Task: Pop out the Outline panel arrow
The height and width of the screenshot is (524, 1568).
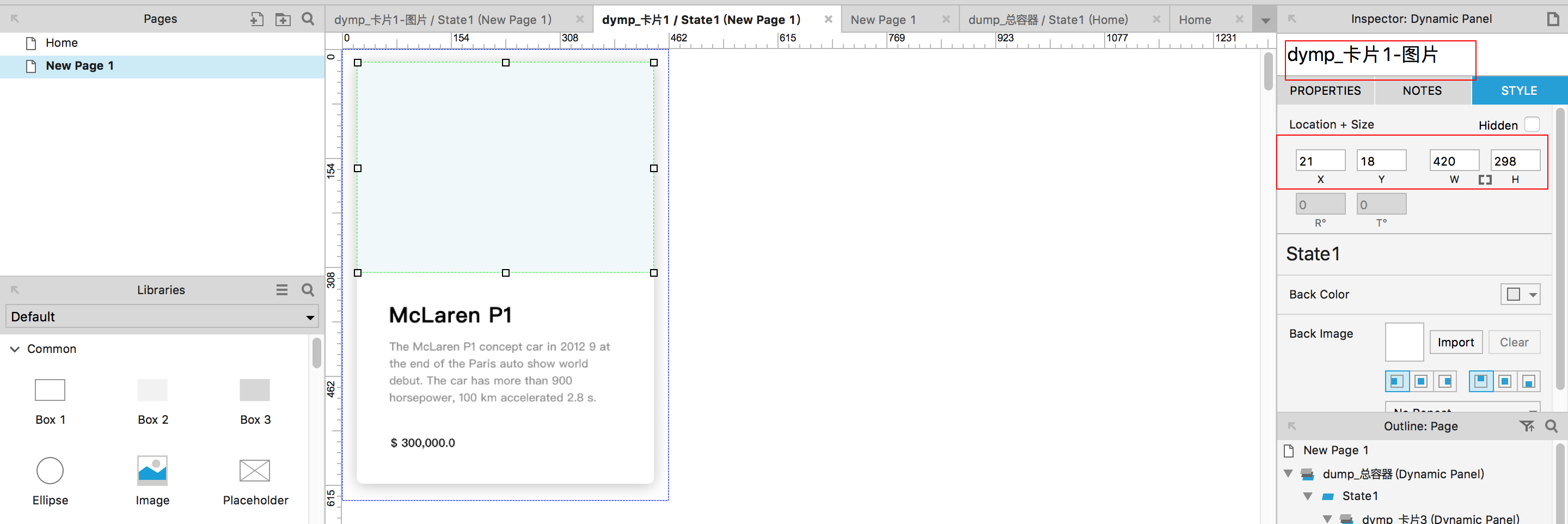Action: click(x=1291, y=426)
